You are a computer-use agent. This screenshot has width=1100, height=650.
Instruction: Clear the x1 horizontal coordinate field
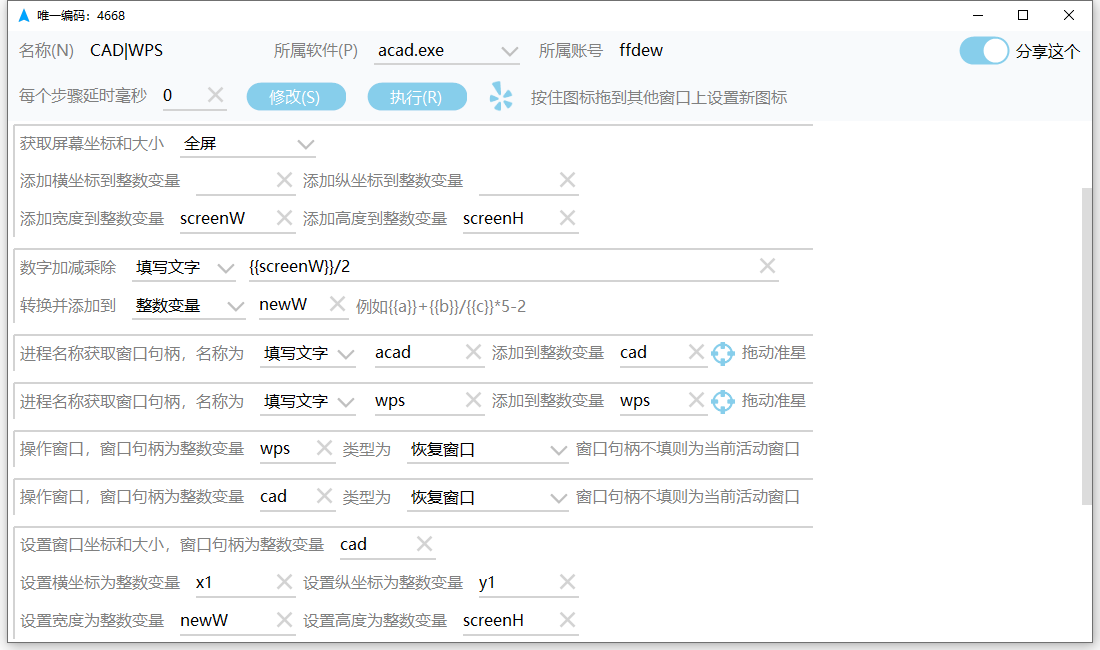[x=284, y=582]
